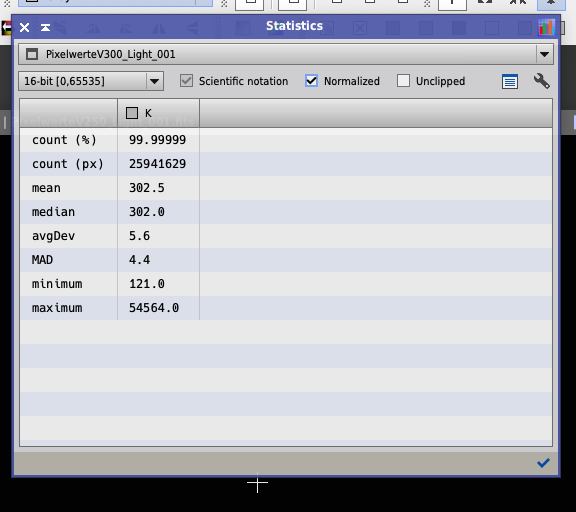
Task: Open the statistics options list icon
Action: pyautogui.click(x=510, y=82)
